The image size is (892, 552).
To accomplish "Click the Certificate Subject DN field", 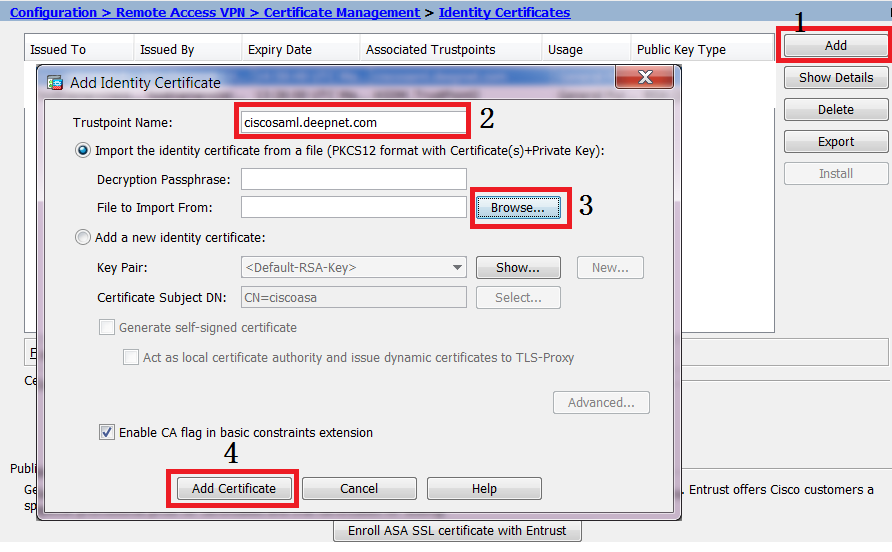I will 353,297.
